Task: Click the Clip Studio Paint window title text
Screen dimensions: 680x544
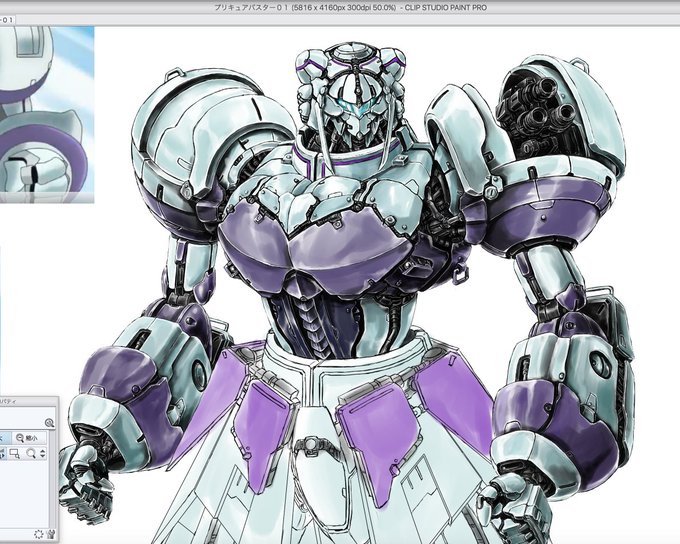Action: point(351,7)
